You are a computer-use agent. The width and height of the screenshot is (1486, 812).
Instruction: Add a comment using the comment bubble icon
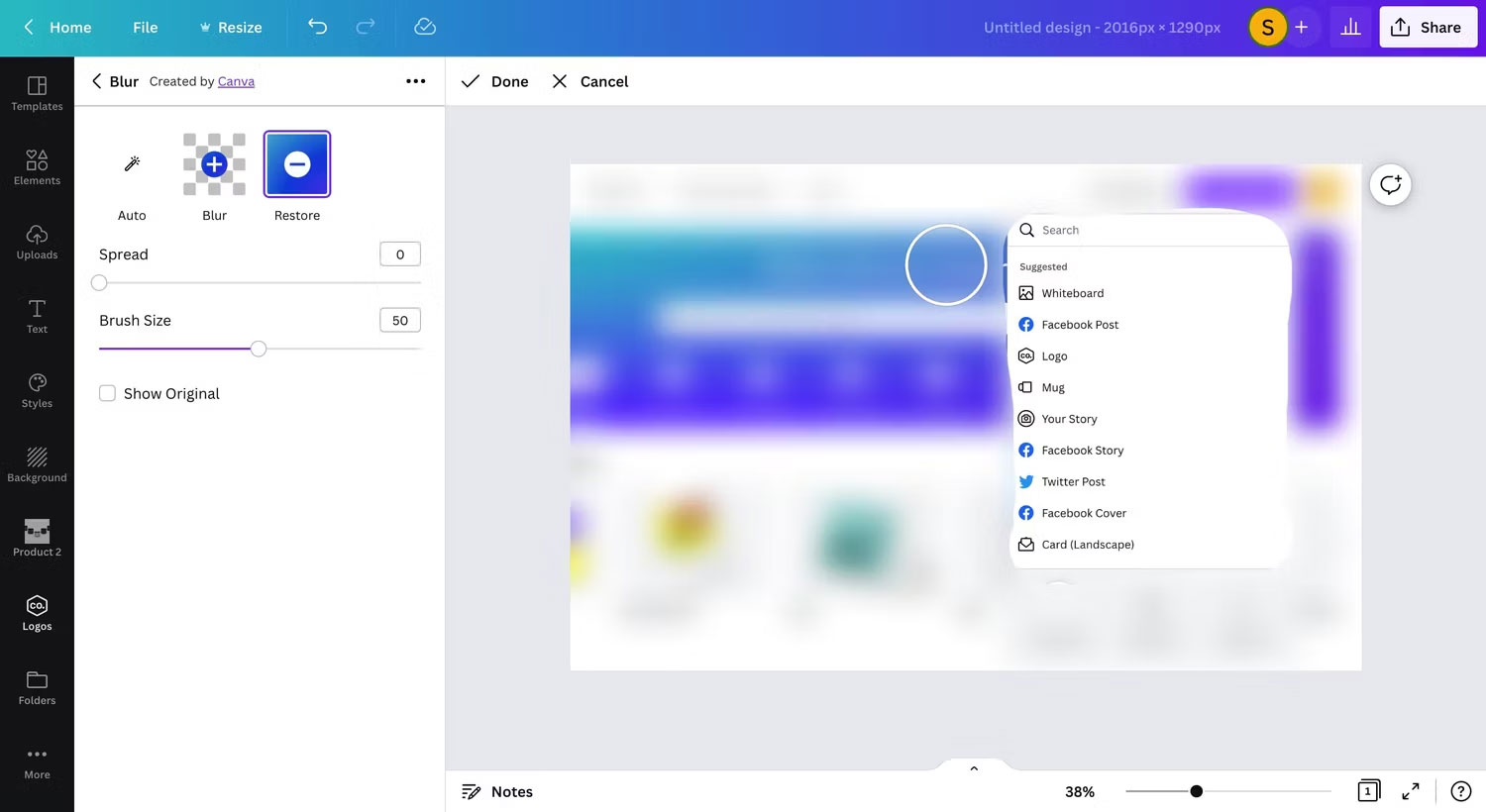tap(1390, 184)
